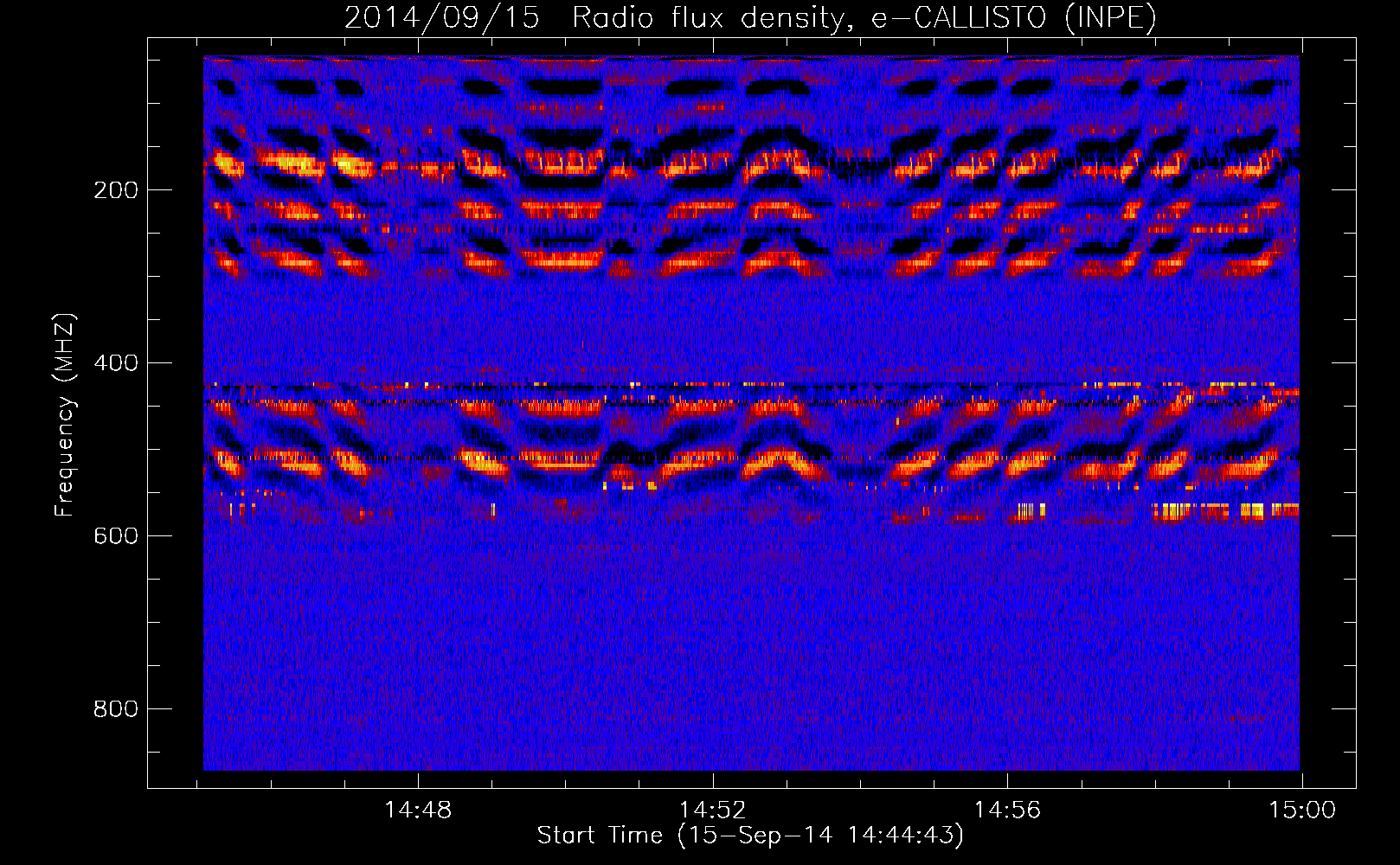
Task: Click the "600" frequency tick label
Action: click(116, 536)
